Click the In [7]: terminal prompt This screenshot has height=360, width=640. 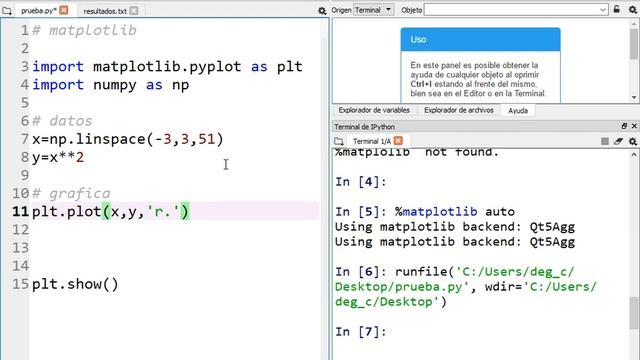pyautogui.click(x=360, y=331)
